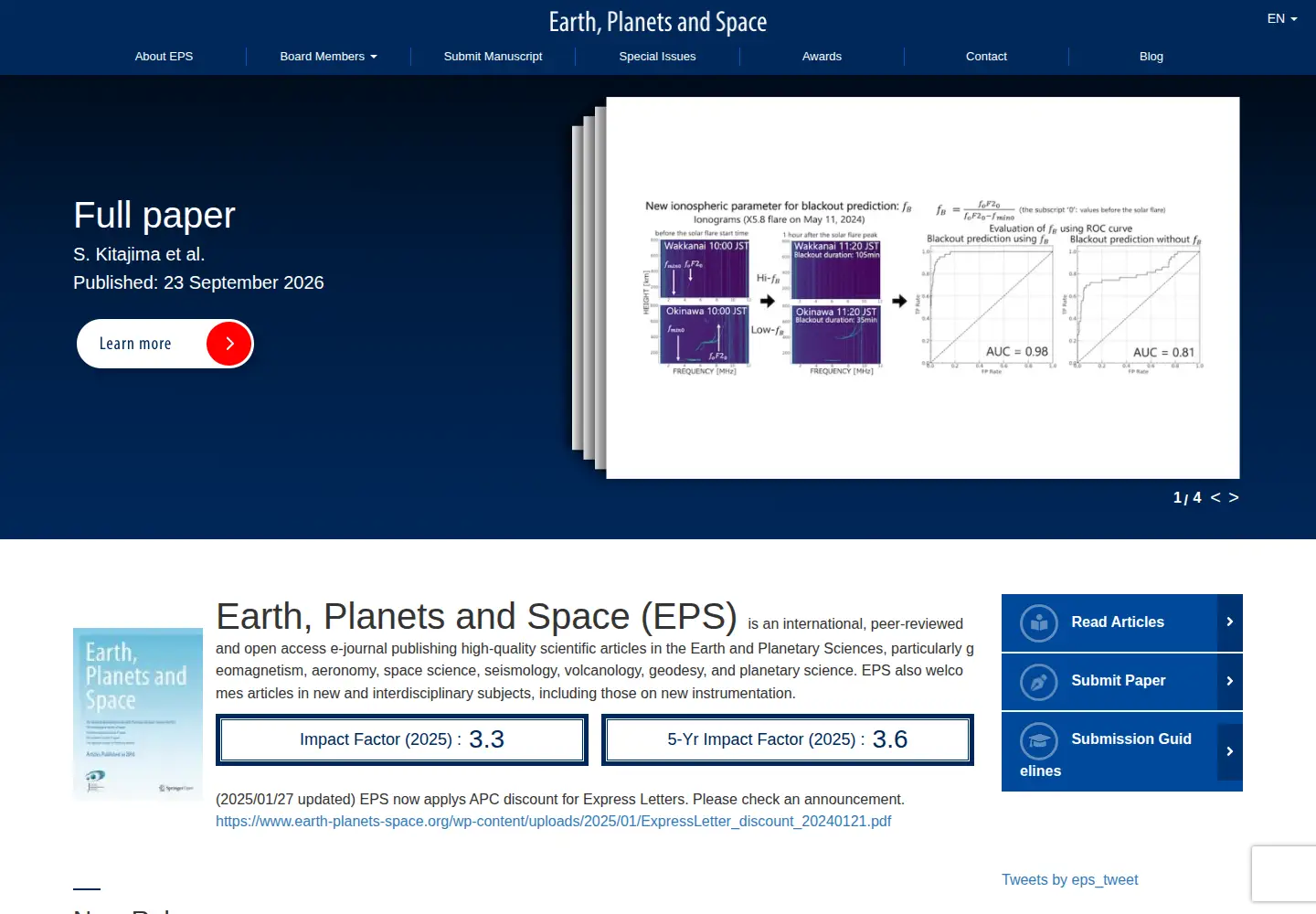Open the EN language dropdown
The height and width of the screenshot is (914, 1316).
[1282, 18]
